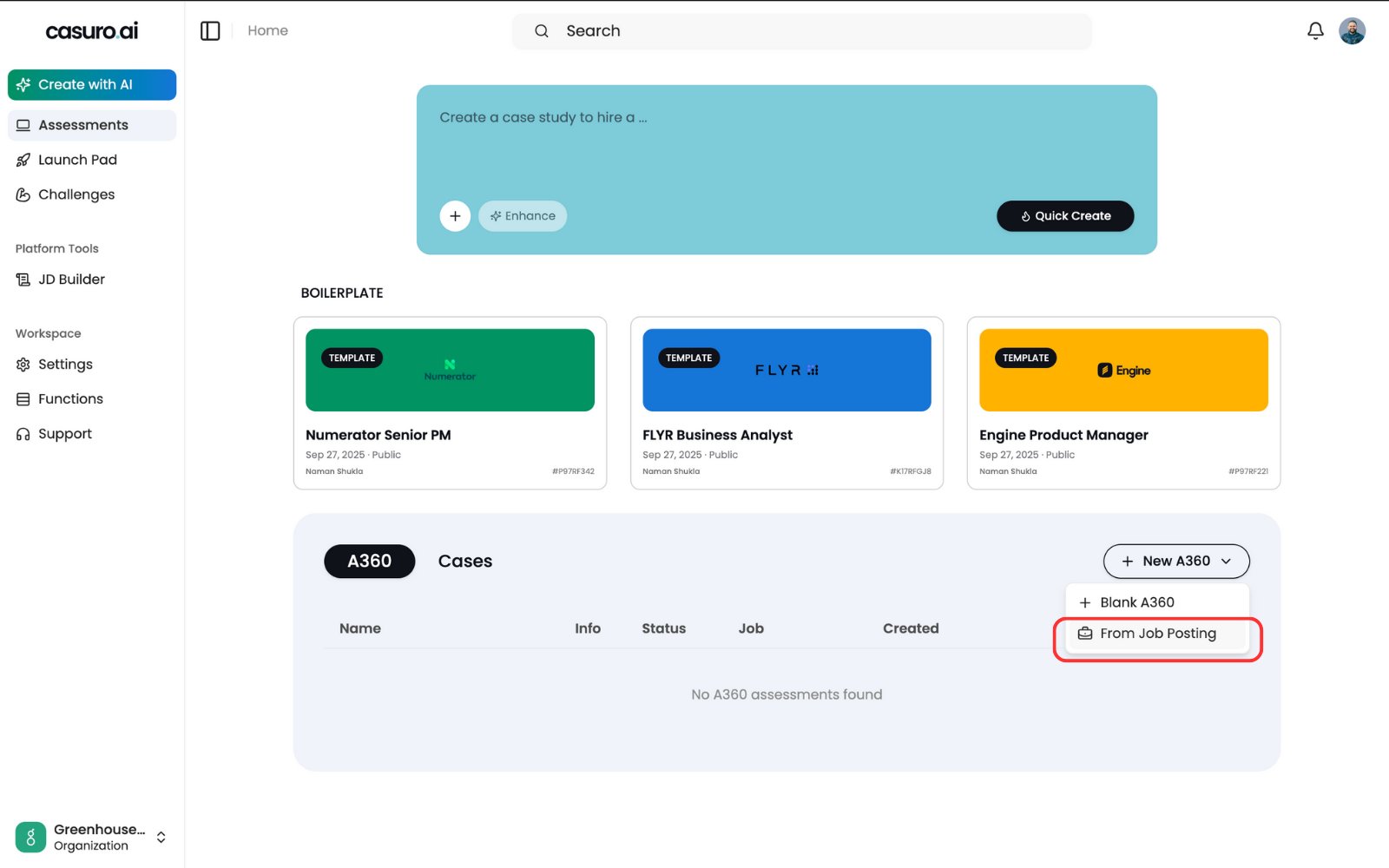The image size is (1389, 868).
Task: Click the #P97RF22I template code
Action: tap(1248, 471)
